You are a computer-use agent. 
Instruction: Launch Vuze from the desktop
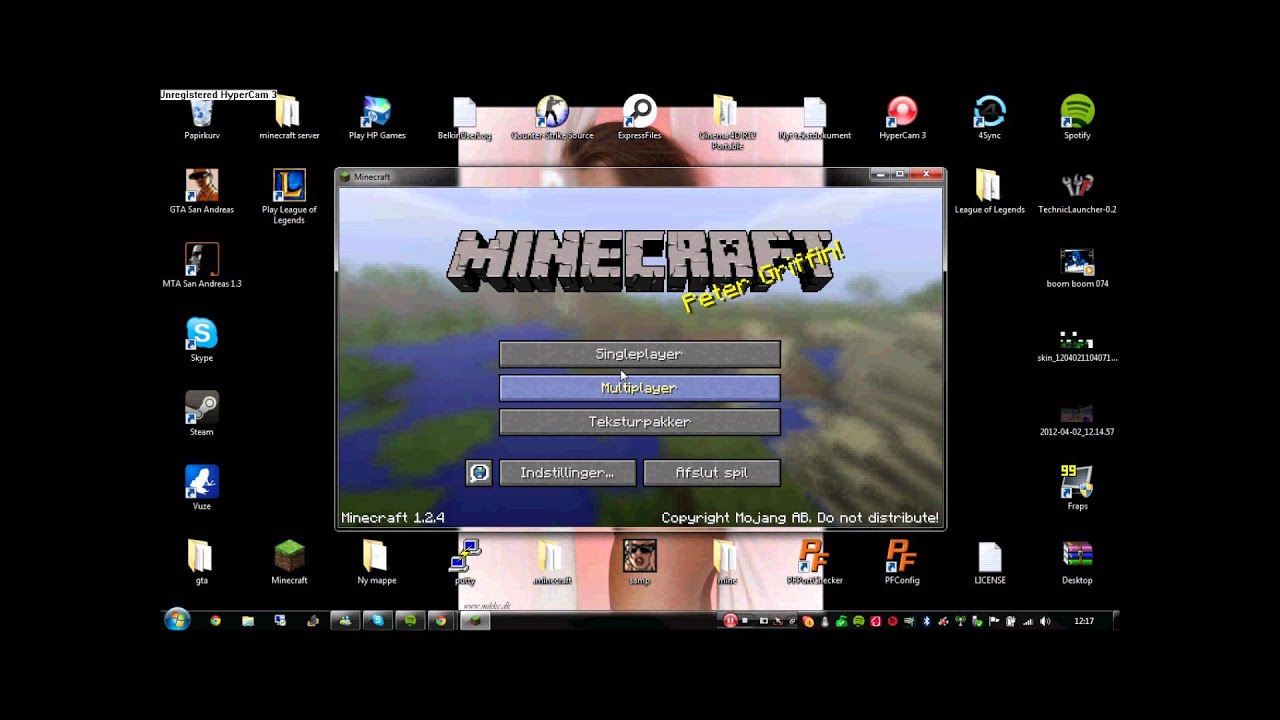[202, 488]
